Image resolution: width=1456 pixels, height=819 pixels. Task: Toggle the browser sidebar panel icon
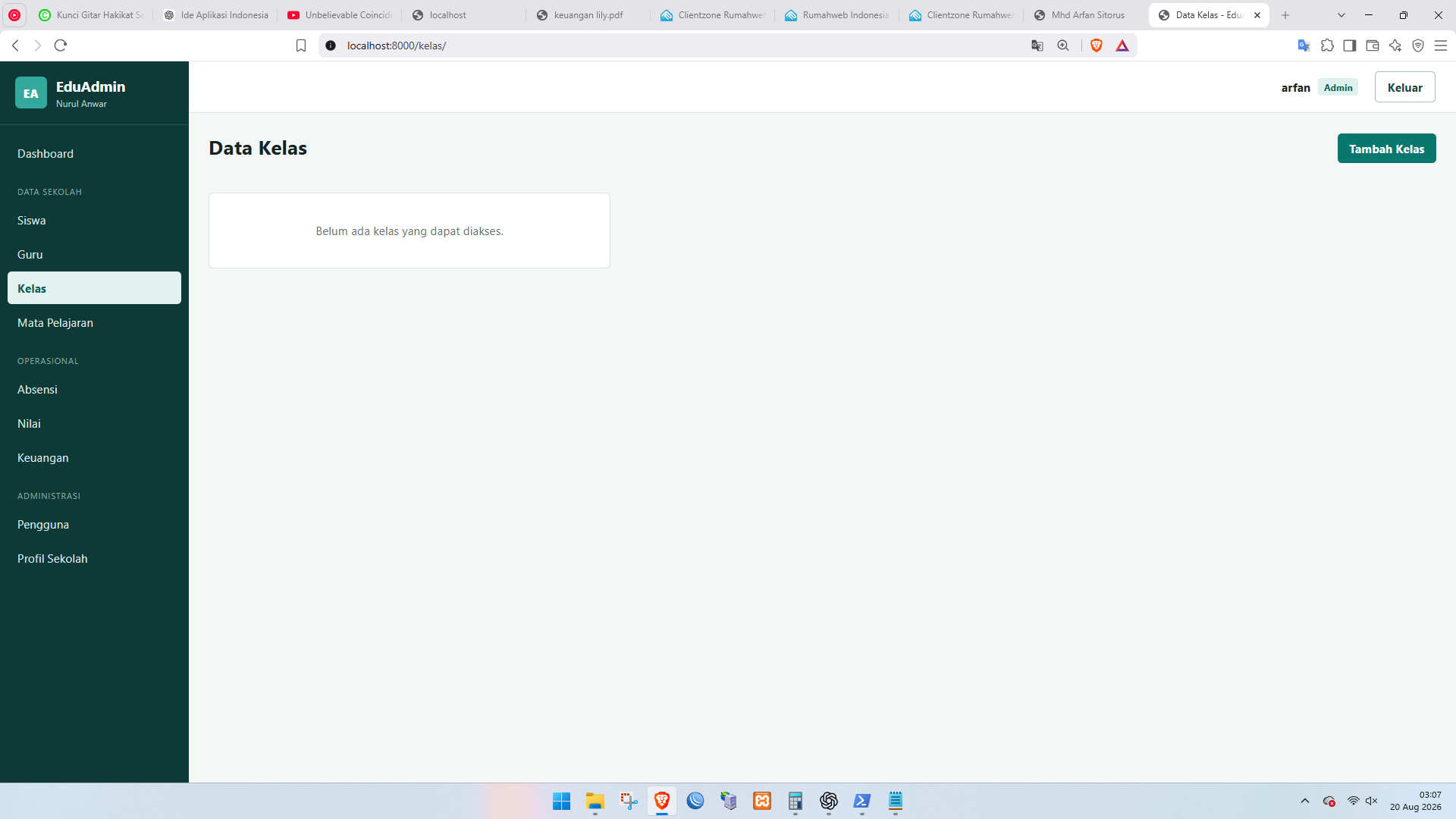[1350, 45]
